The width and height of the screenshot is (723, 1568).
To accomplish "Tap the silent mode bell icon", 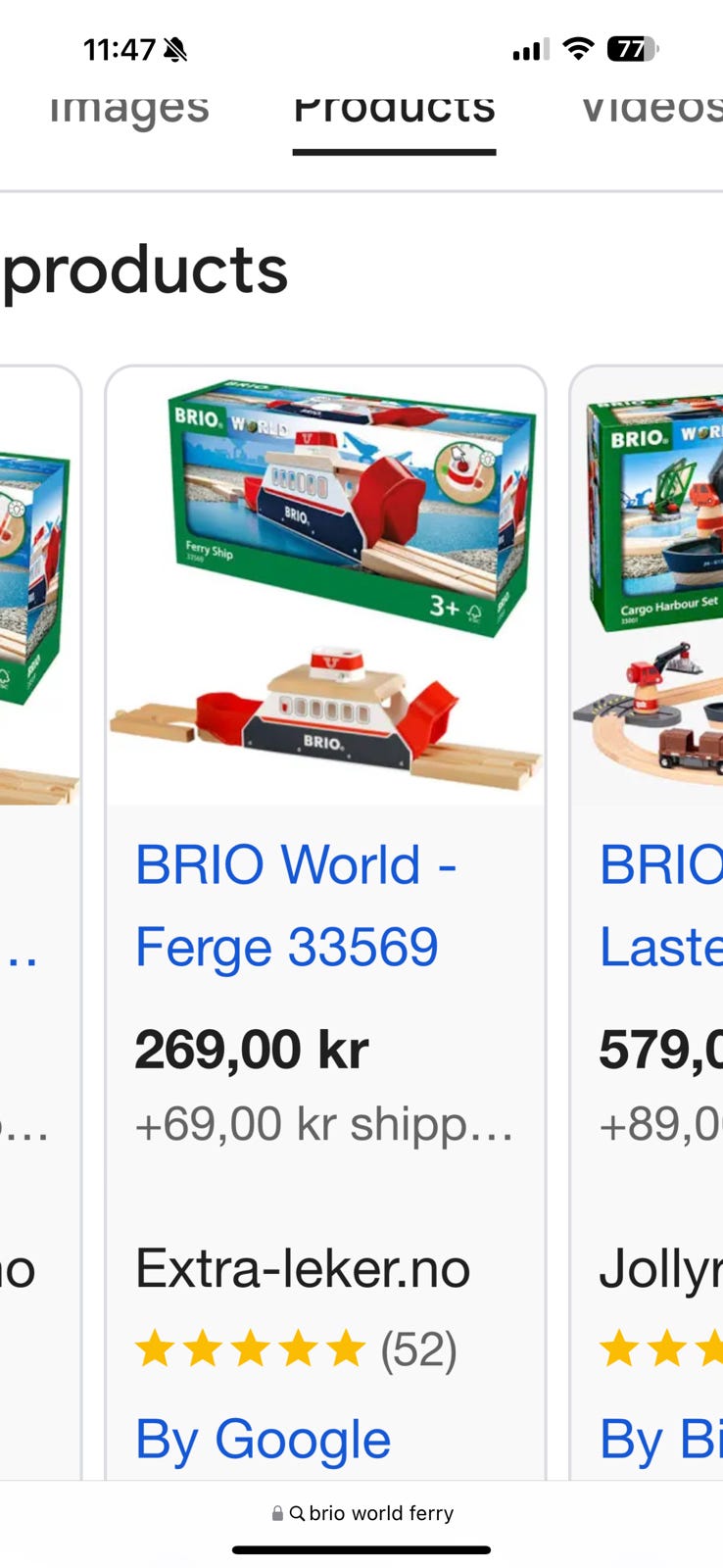I will coord(175,49).
